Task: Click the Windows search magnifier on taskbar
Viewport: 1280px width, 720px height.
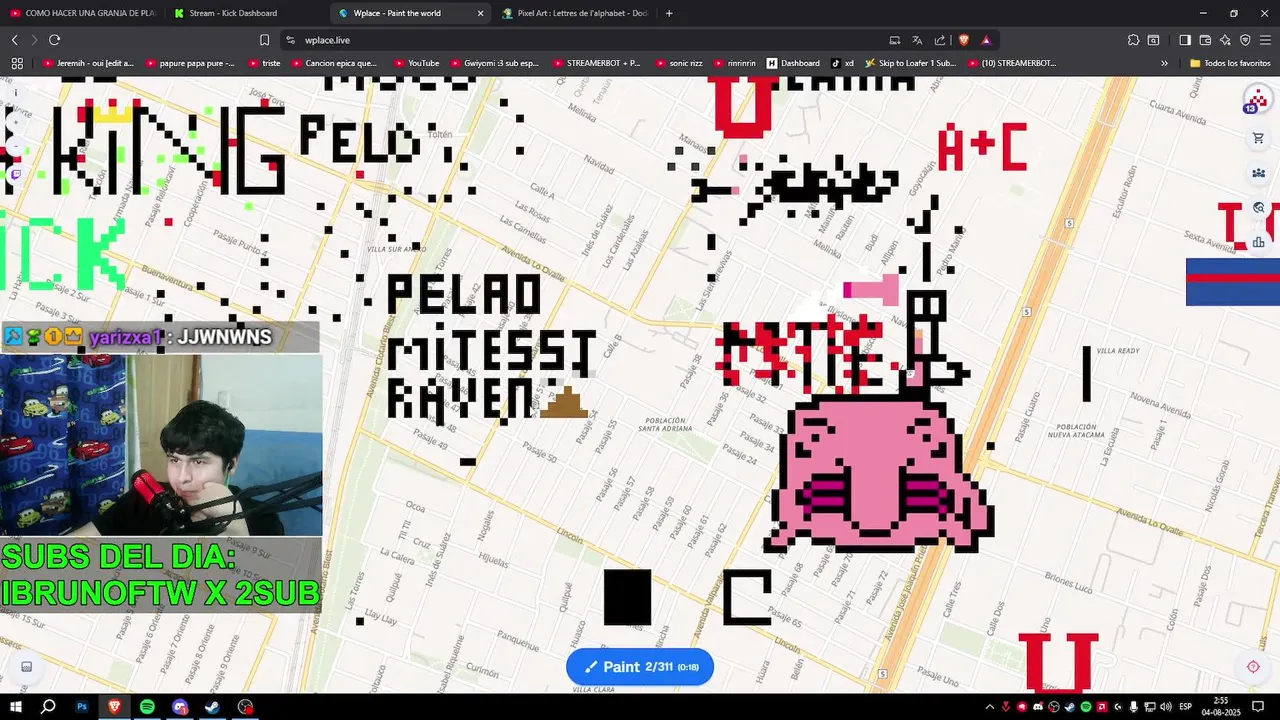Action: (47, 707)
